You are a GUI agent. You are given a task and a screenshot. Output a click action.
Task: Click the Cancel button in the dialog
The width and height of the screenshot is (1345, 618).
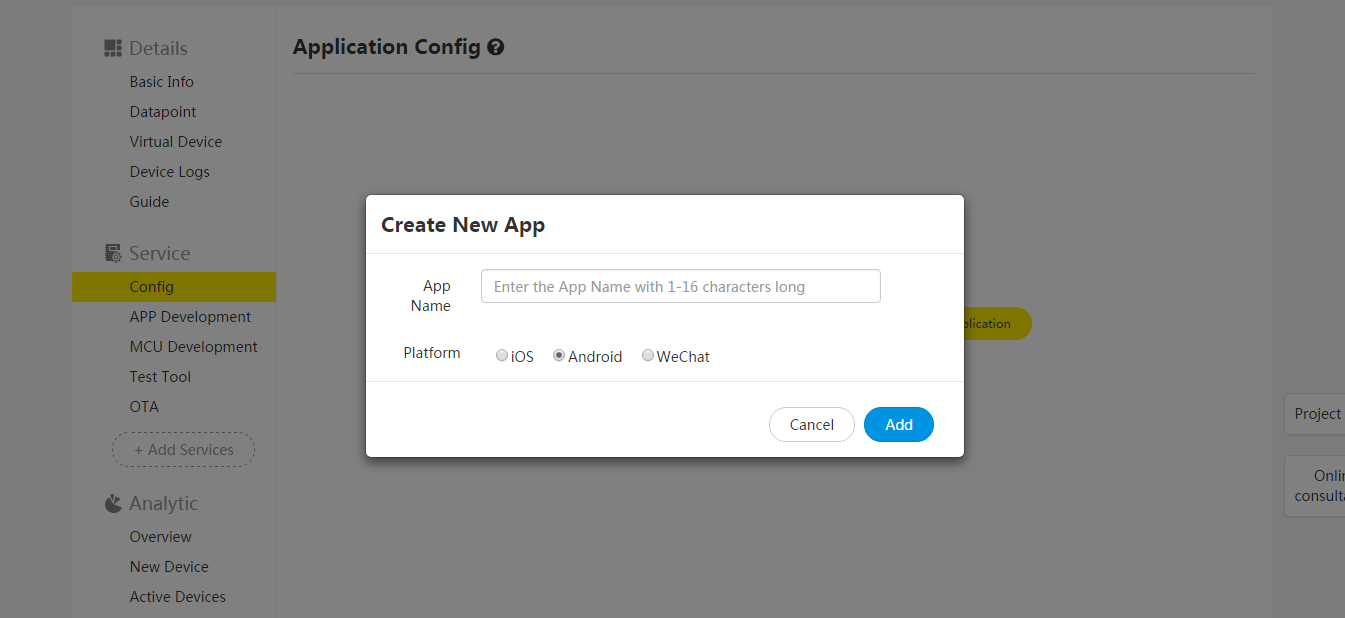coord(811,424)
